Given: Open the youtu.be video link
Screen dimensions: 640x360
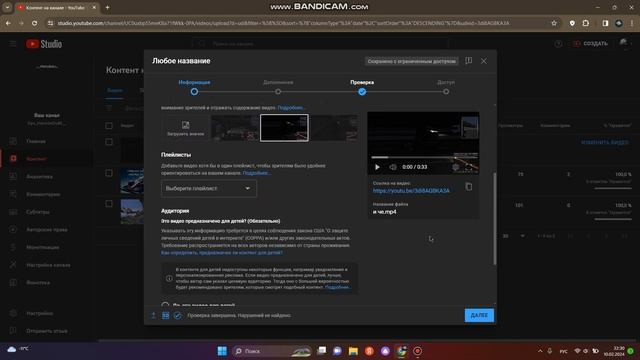Looking at the screenshot, I should click(x=411, y=191).
